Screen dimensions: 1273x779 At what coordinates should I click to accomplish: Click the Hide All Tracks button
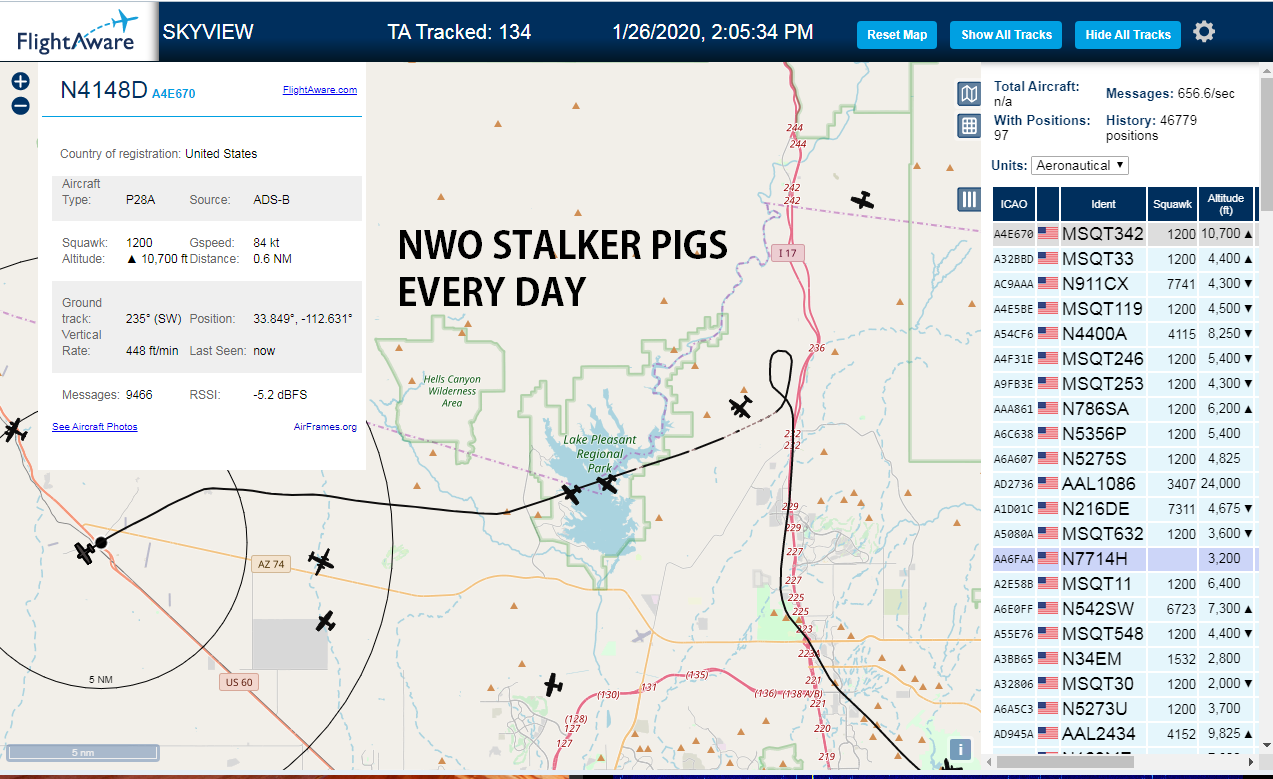pyautogui.click(x=1128, y=35)
